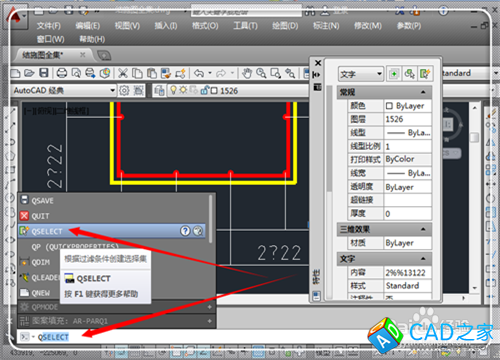This screenshot has height=360, width=500.
Task: Open the 修改(M) menu
Action: [368, 26]
